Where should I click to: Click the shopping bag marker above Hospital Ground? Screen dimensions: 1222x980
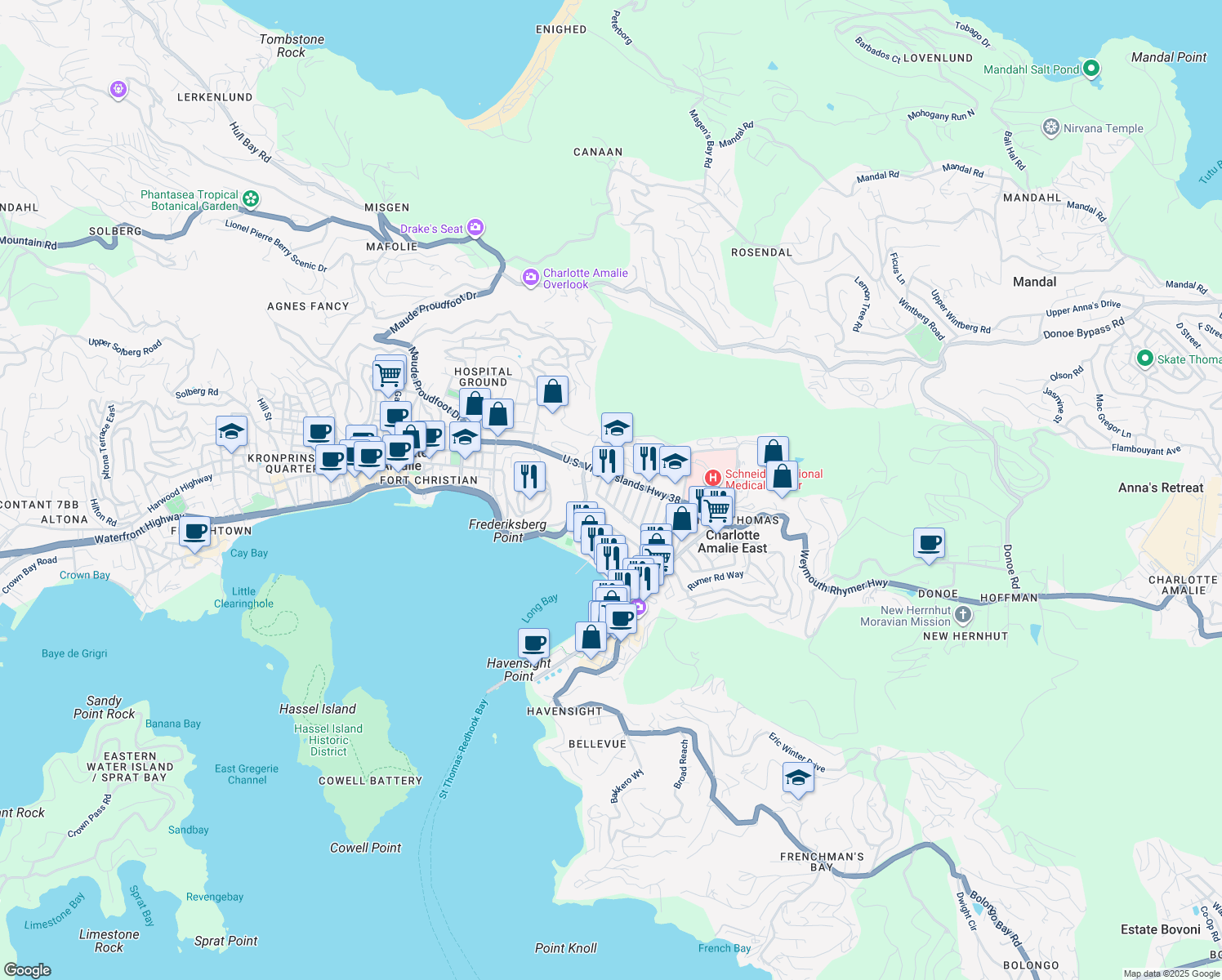tap(553, 392)
